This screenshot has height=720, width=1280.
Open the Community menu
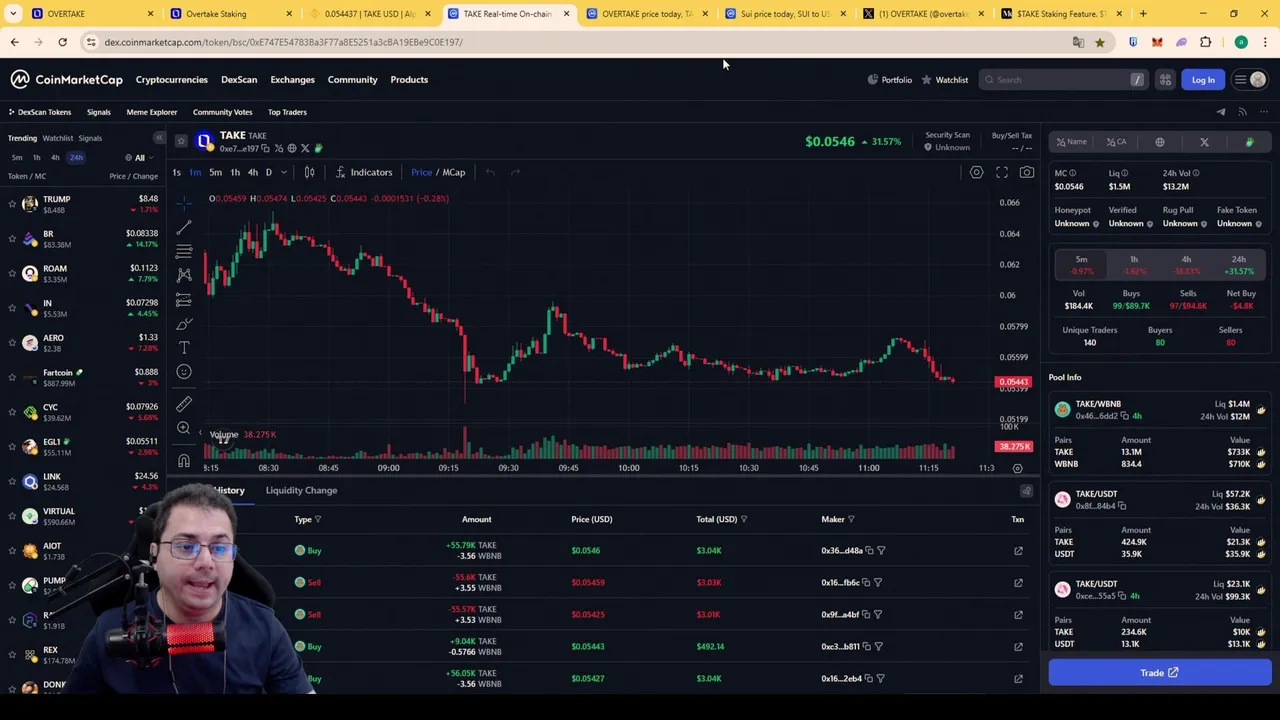352,80
